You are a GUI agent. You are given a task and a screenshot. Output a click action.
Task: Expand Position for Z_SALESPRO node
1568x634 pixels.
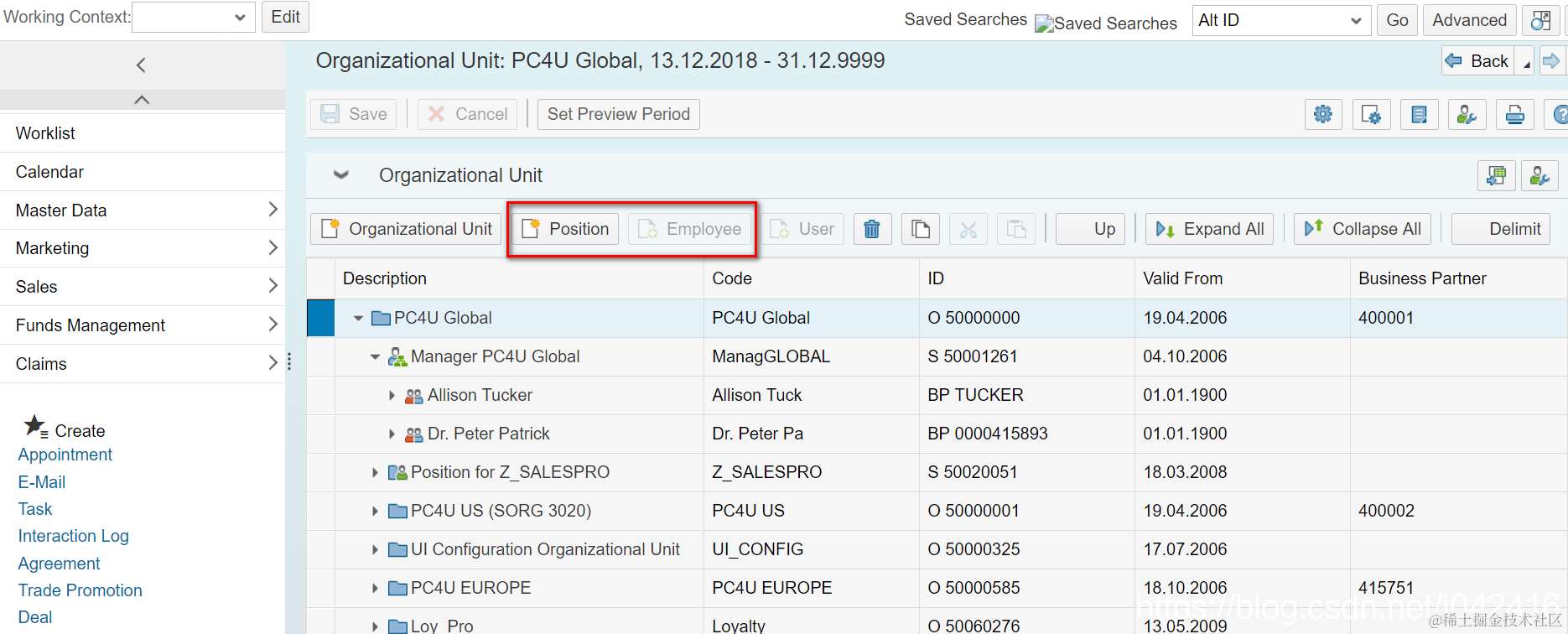375,473
